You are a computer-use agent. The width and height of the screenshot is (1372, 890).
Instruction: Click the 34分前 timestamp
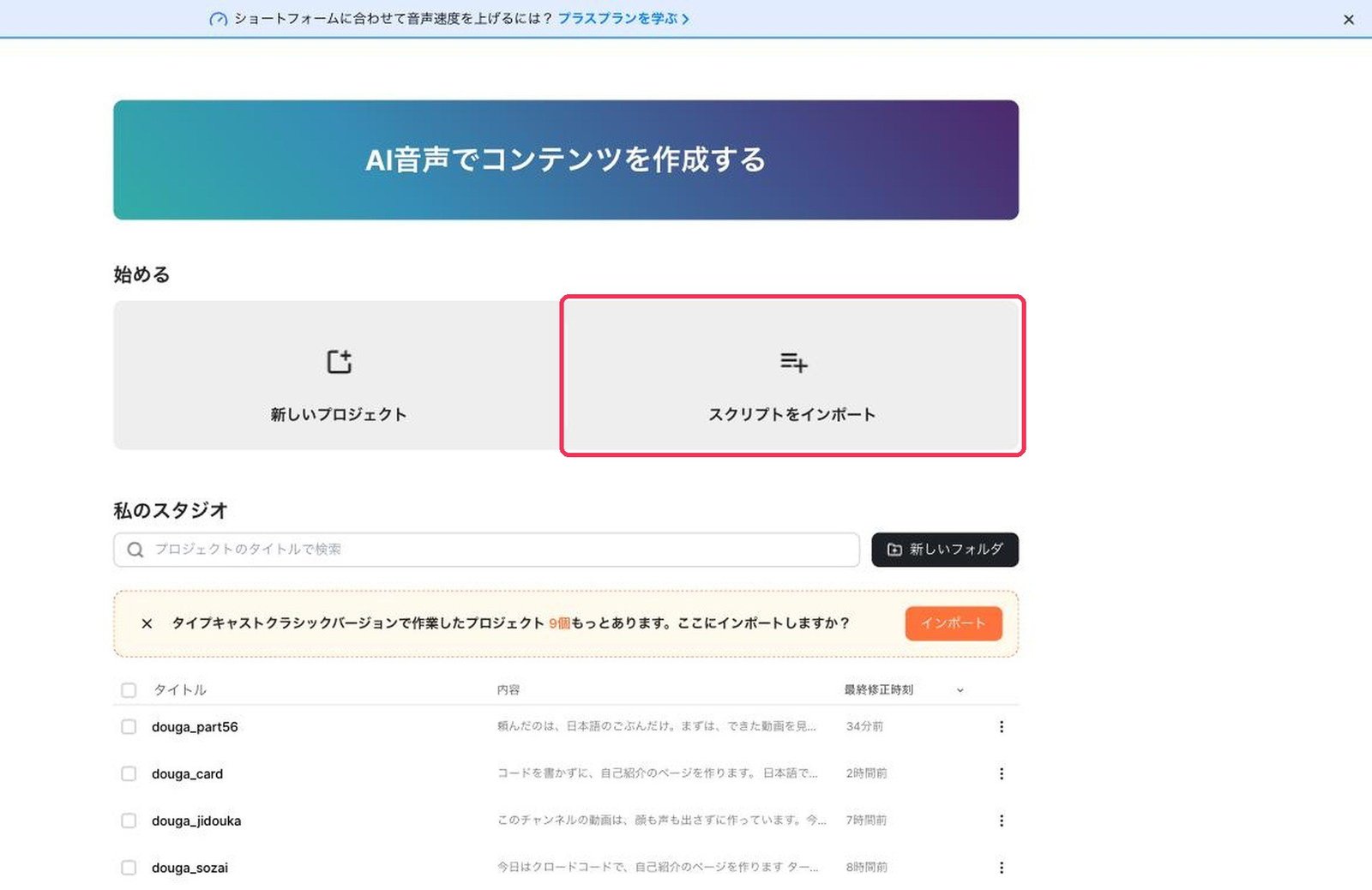click(x=864, y=726)
